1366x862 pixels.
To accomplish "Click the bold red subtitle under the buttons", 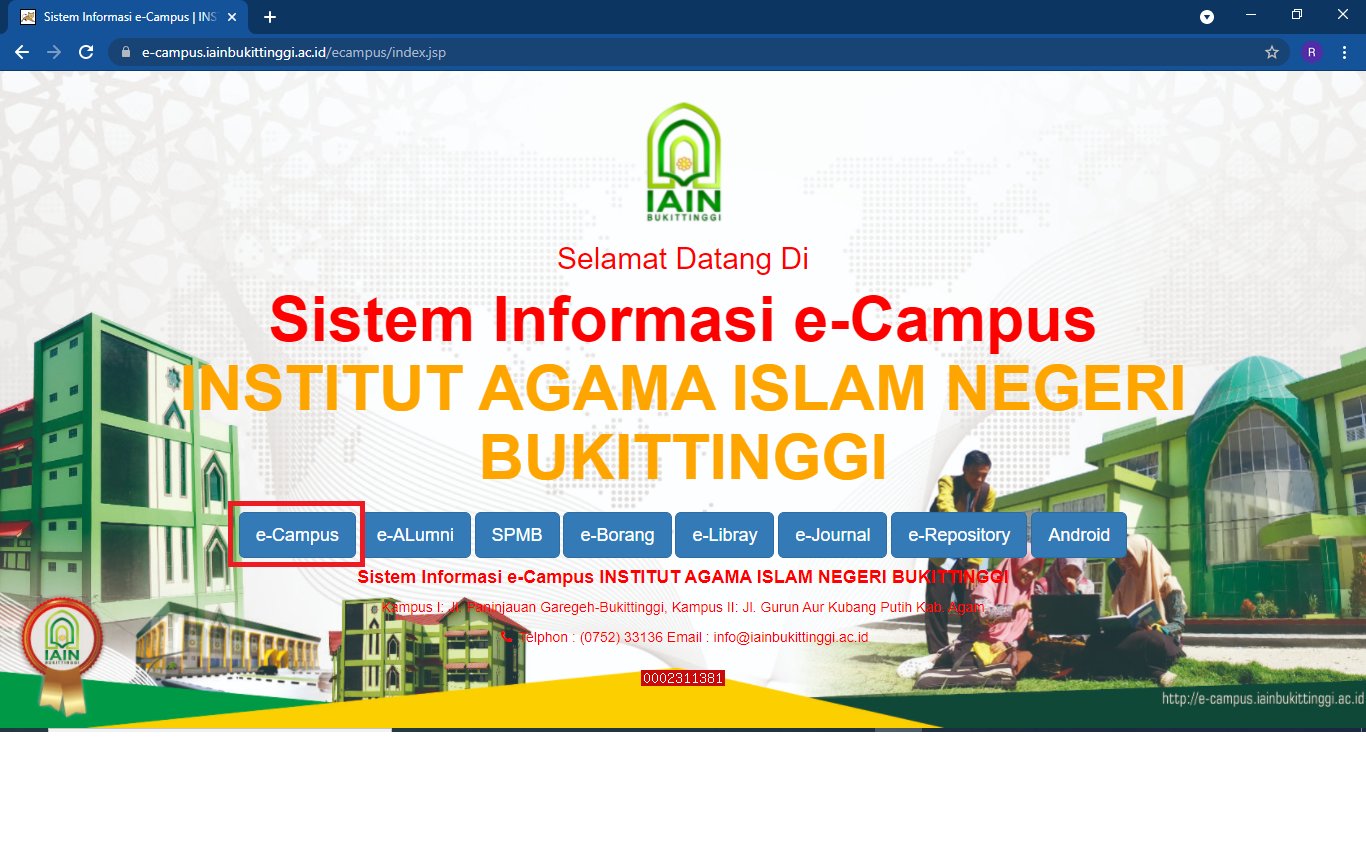I will 683,577.
